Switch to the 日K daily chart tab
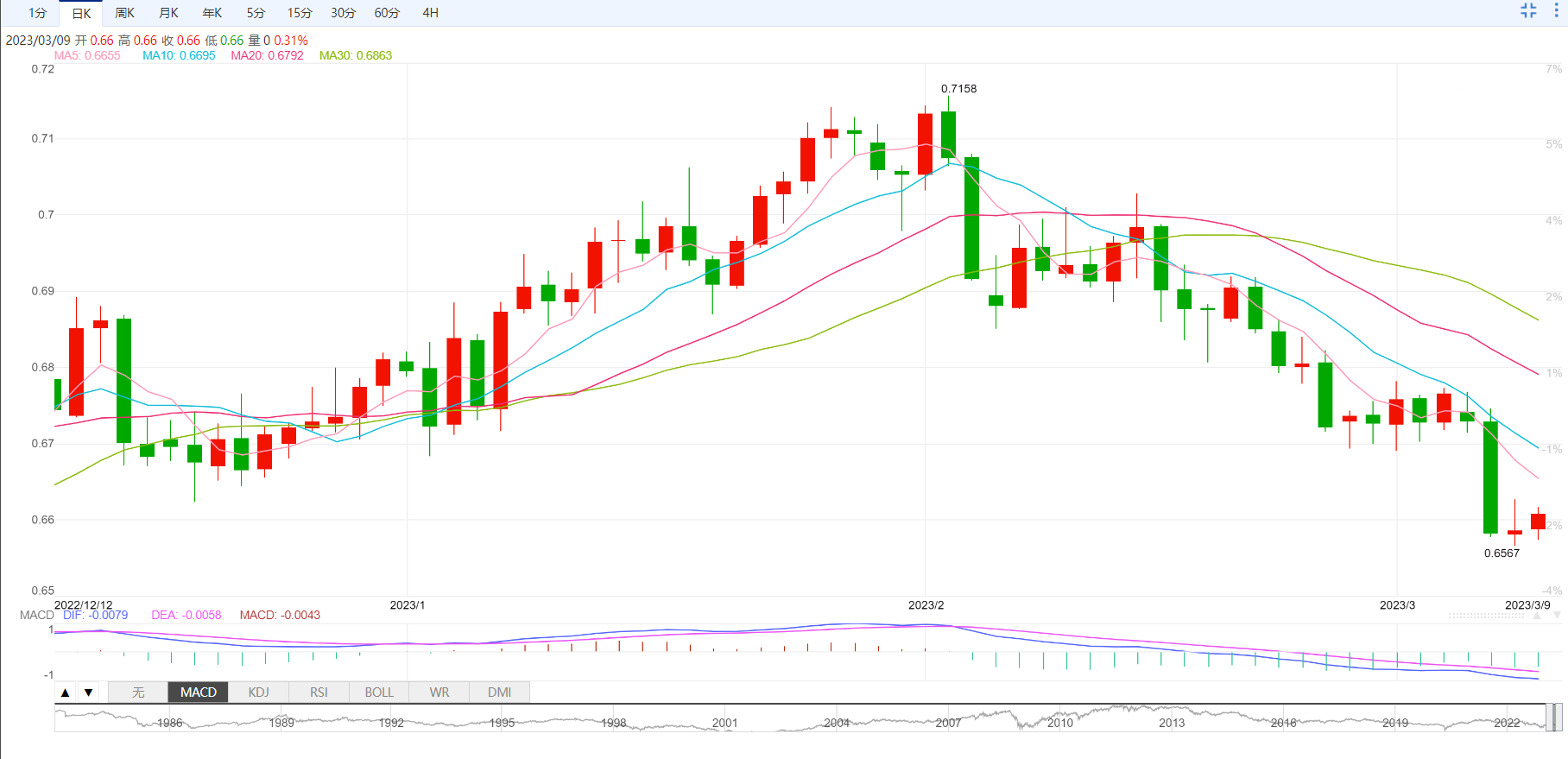The width and height of the screenshot is (1568, 759). tap(81, 13)
